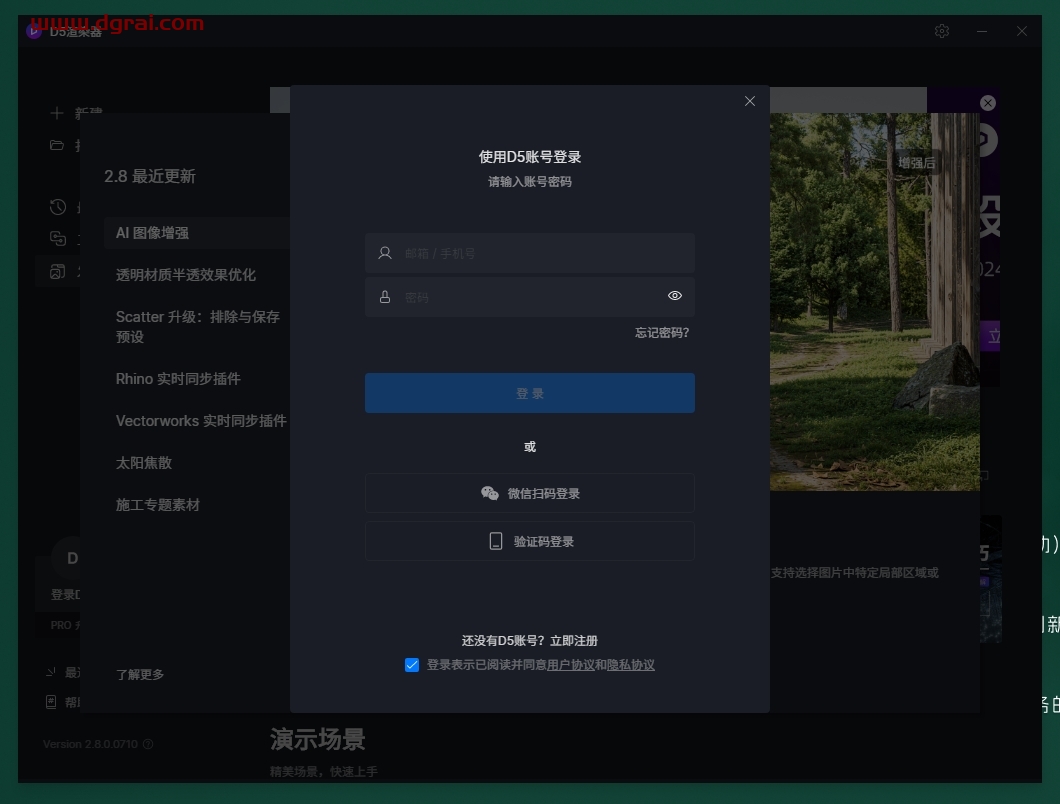The width and height of the screenshot is (1060, 804).
Task: Click the user avatar D icon
Action: coord(66,558)
